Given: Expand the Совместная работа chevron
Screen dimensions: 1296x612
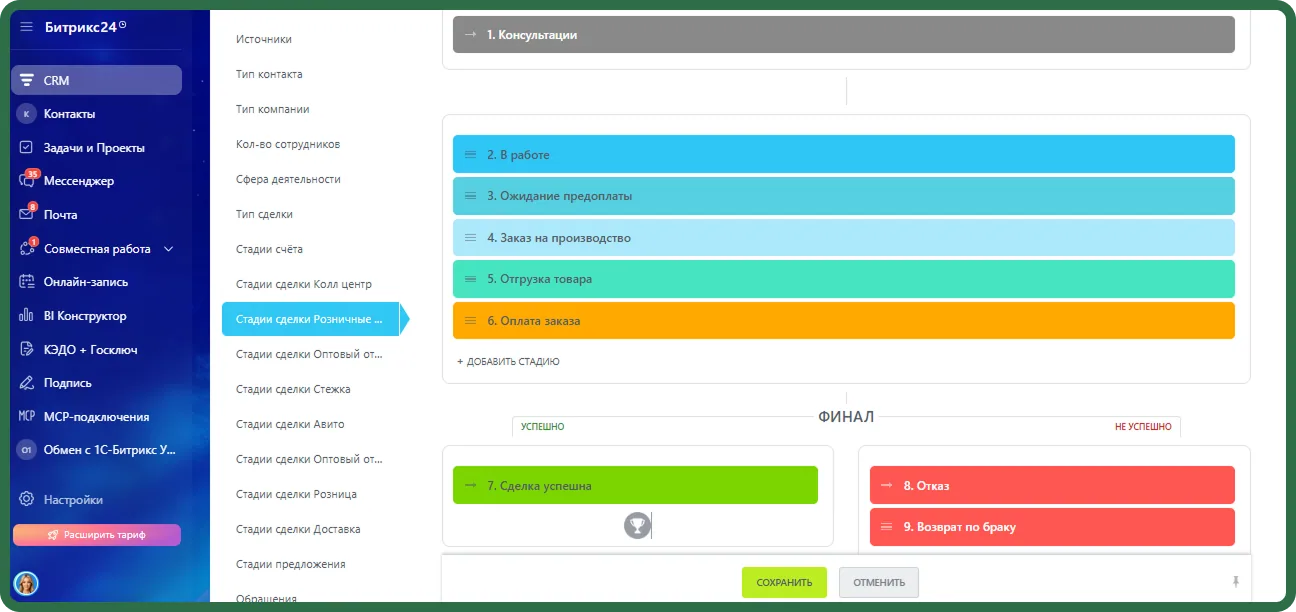Looking at the screenshot, I should (168, 249).
